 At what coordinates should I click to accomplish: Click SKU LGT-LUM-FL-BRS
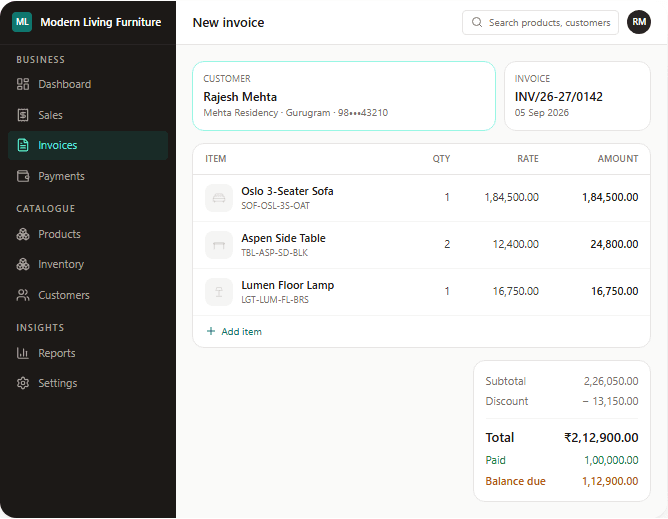point(275,300)
